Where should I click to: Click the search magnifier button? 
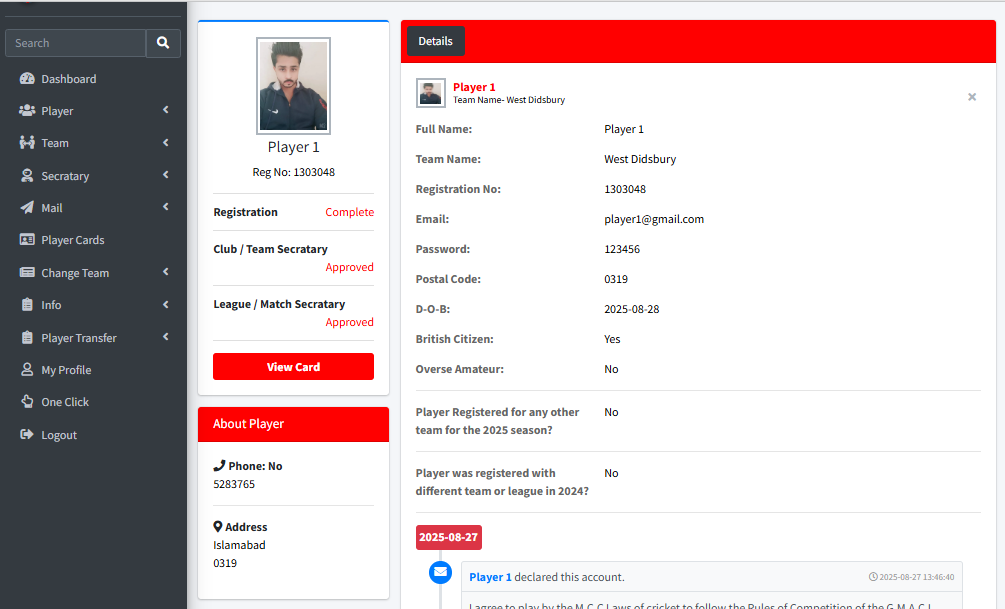point(163,43)
